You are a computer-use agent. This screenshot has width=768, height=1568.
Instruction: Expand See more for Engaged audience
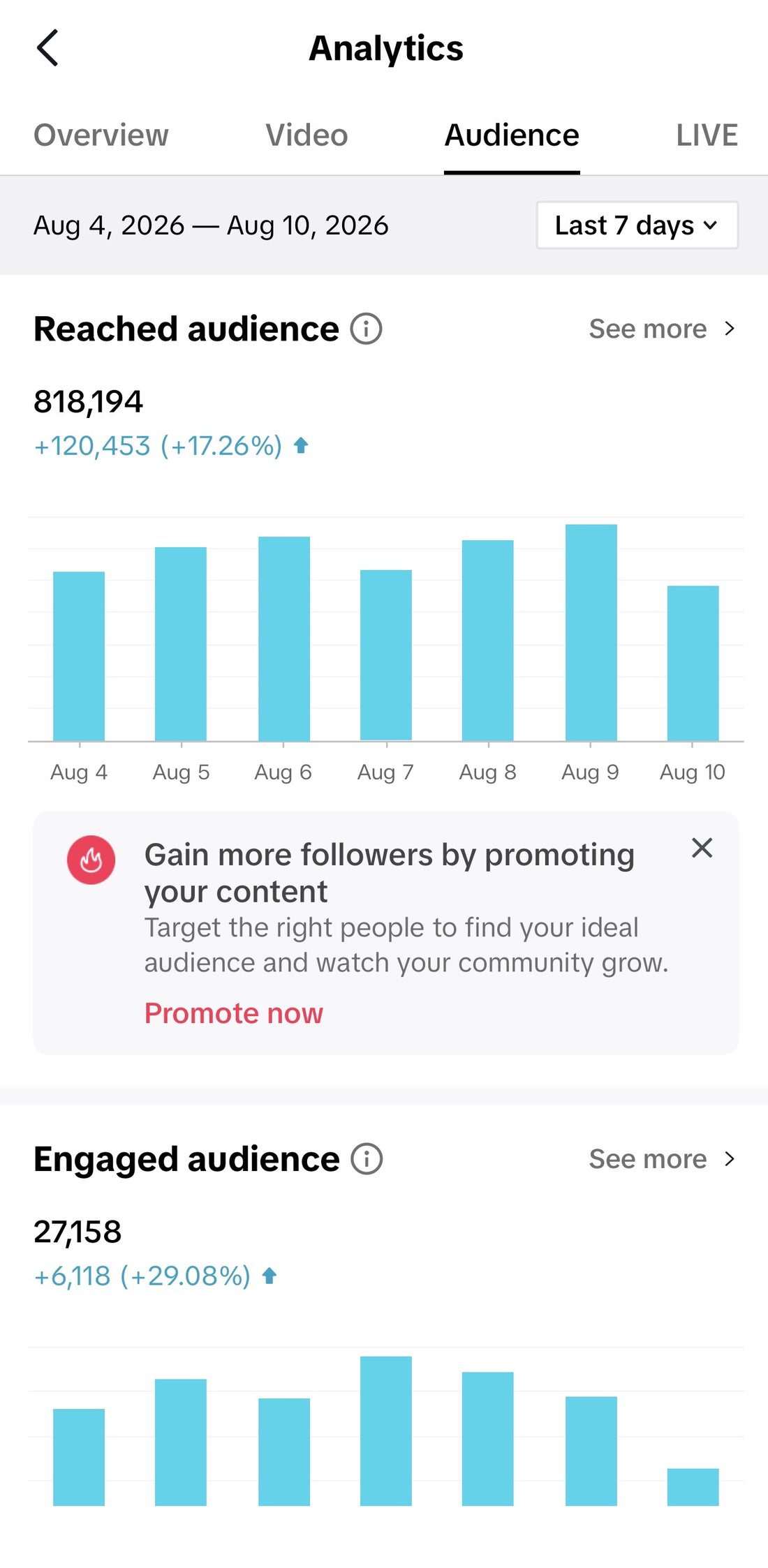coord(662,1159)
